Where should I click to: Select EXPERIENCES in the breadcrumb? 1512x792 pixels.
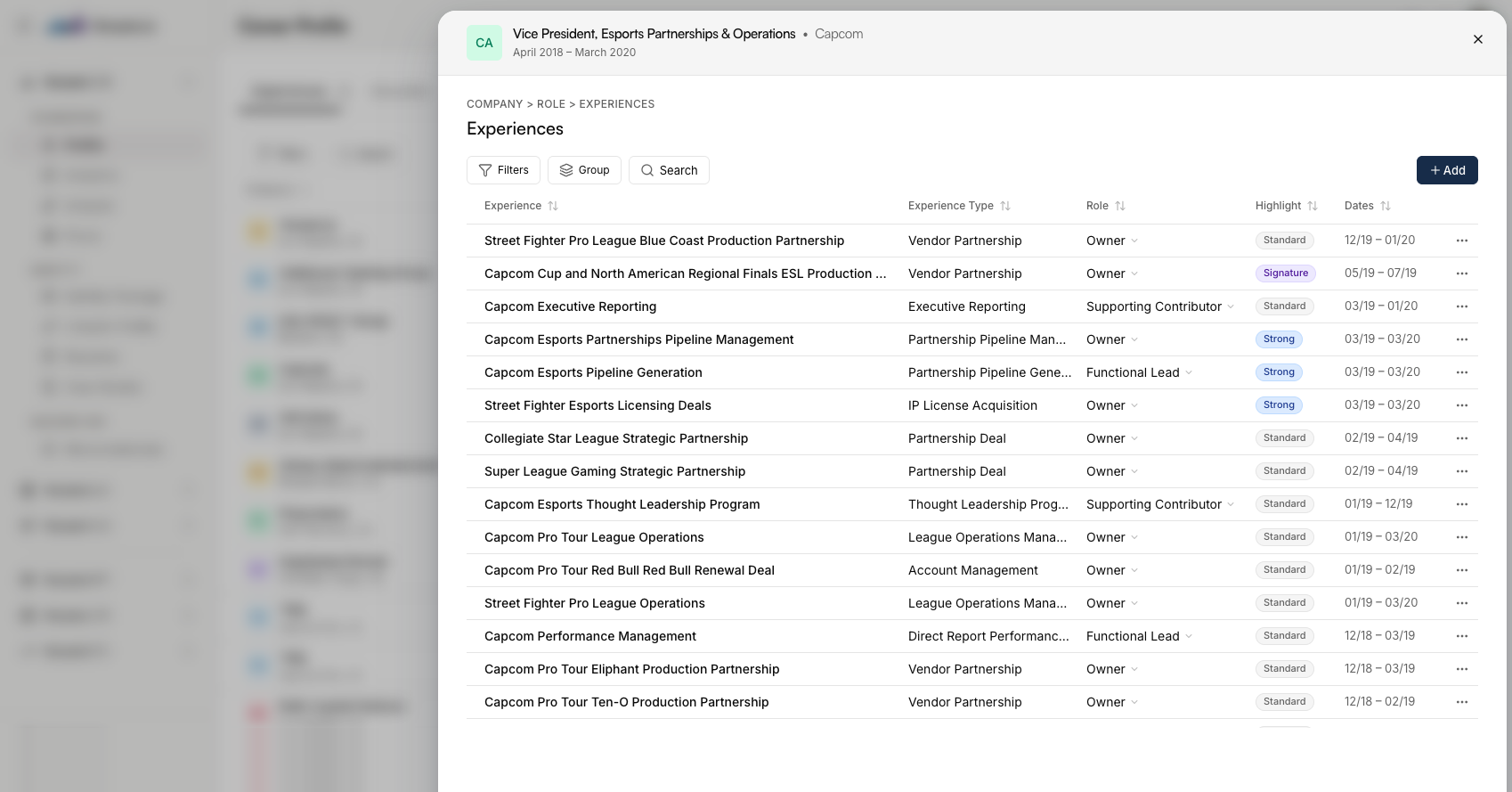tap(617, 104)
